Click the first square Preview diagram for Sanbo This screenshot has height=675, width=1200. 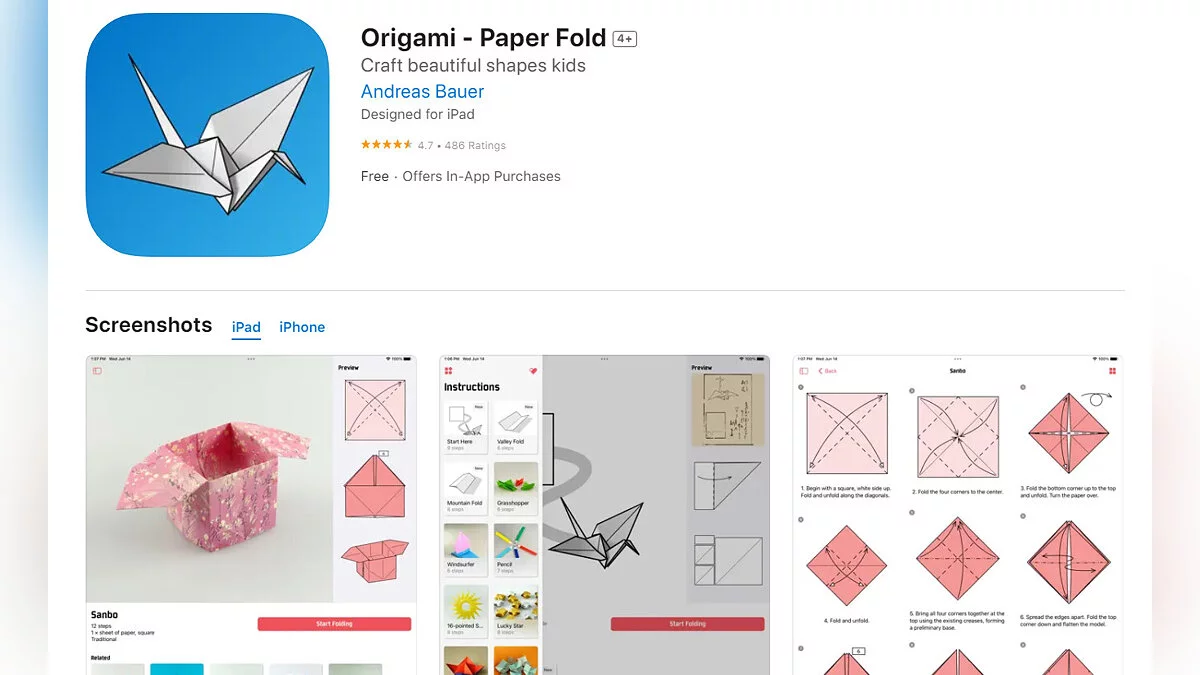[375, 410]
